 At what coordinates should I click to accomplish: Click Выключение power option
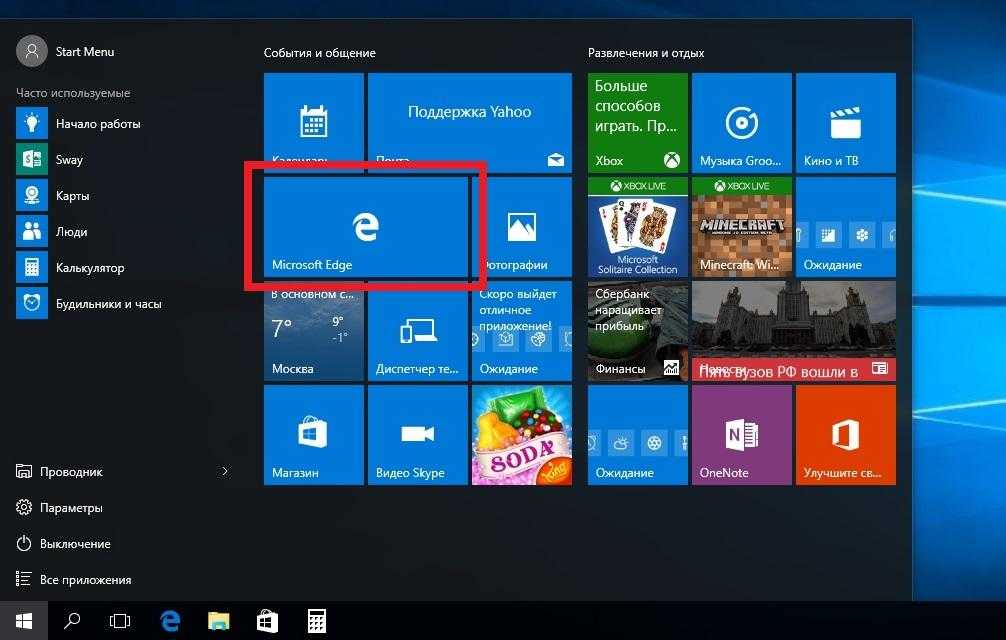[x=75, y=544]
